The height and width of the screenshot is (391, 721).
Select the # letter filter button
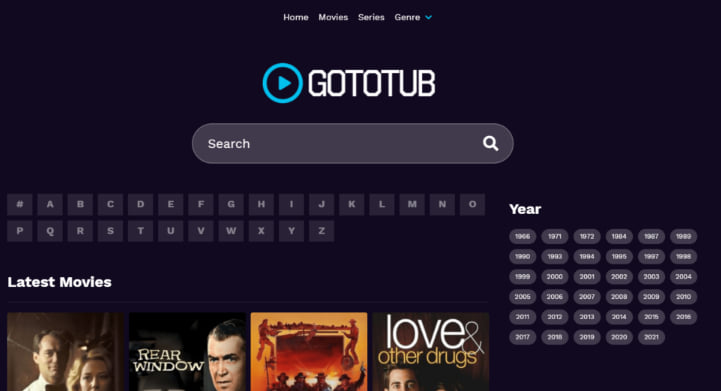(20, 204)
